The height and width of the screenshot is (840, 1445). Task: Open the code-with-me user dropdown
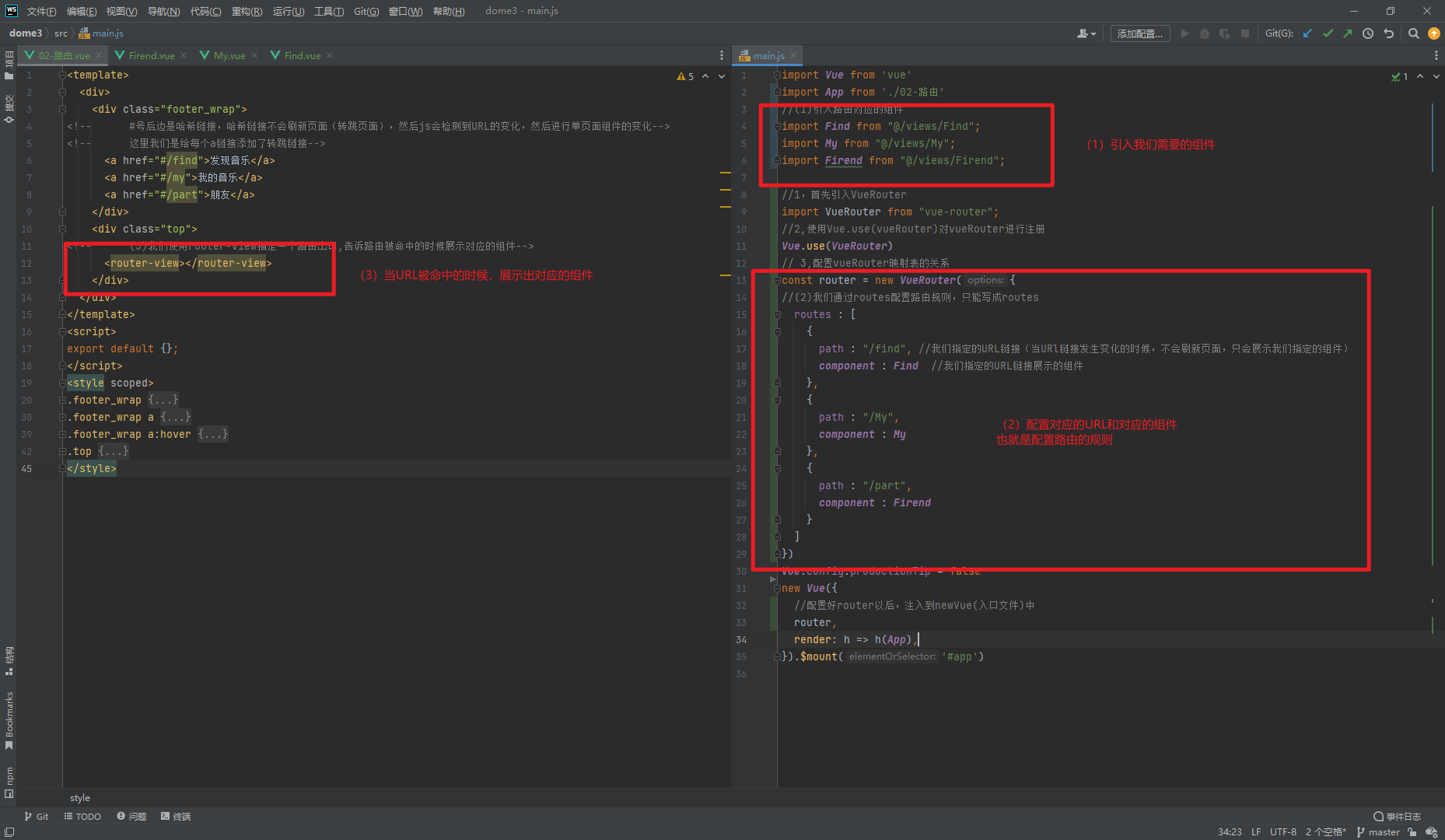[1086, 33]
